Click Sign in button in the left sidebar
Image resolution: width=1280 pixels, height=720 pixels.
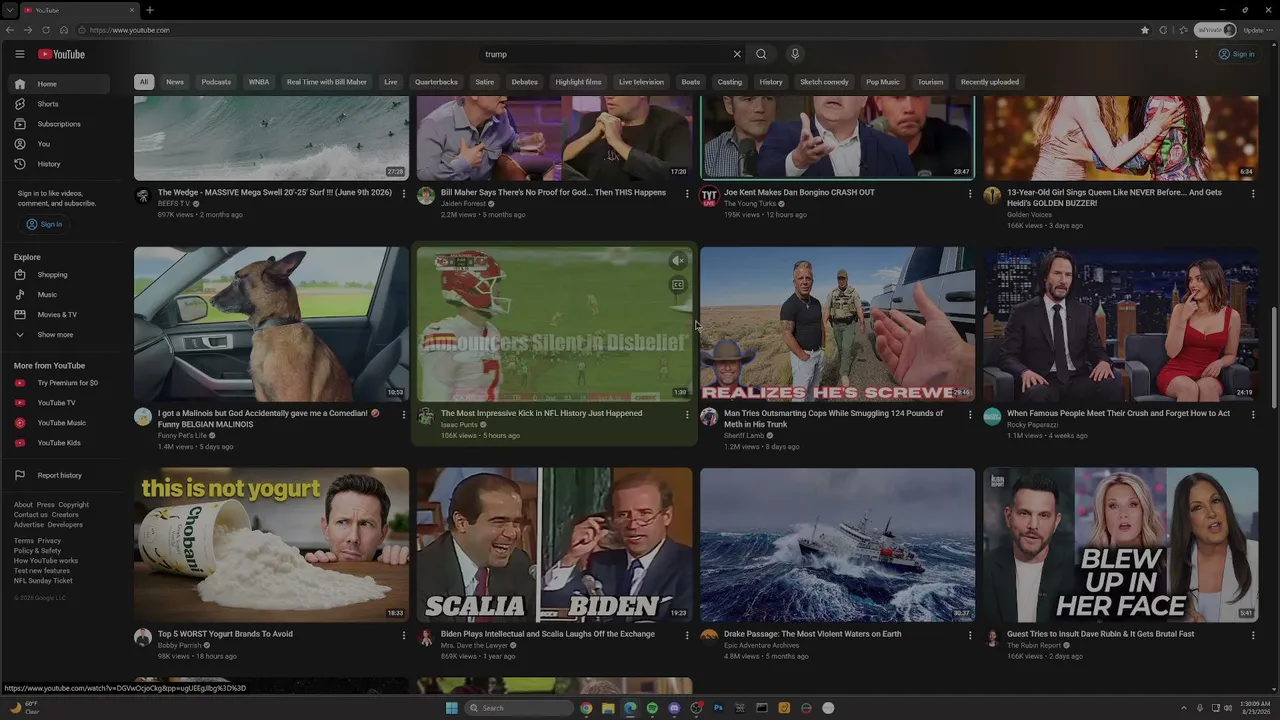point(44,224)
